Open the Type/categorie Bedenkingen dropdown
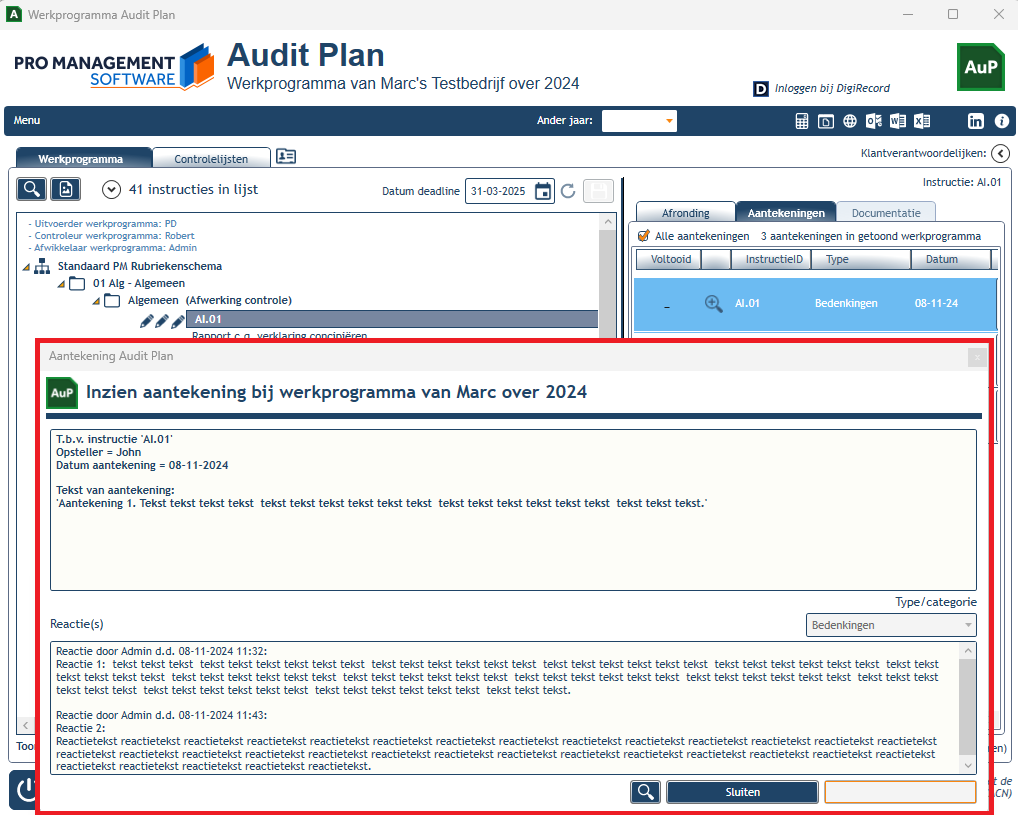Image resolution: width=1018 pixels, height=815 pixels. [891, 625]
